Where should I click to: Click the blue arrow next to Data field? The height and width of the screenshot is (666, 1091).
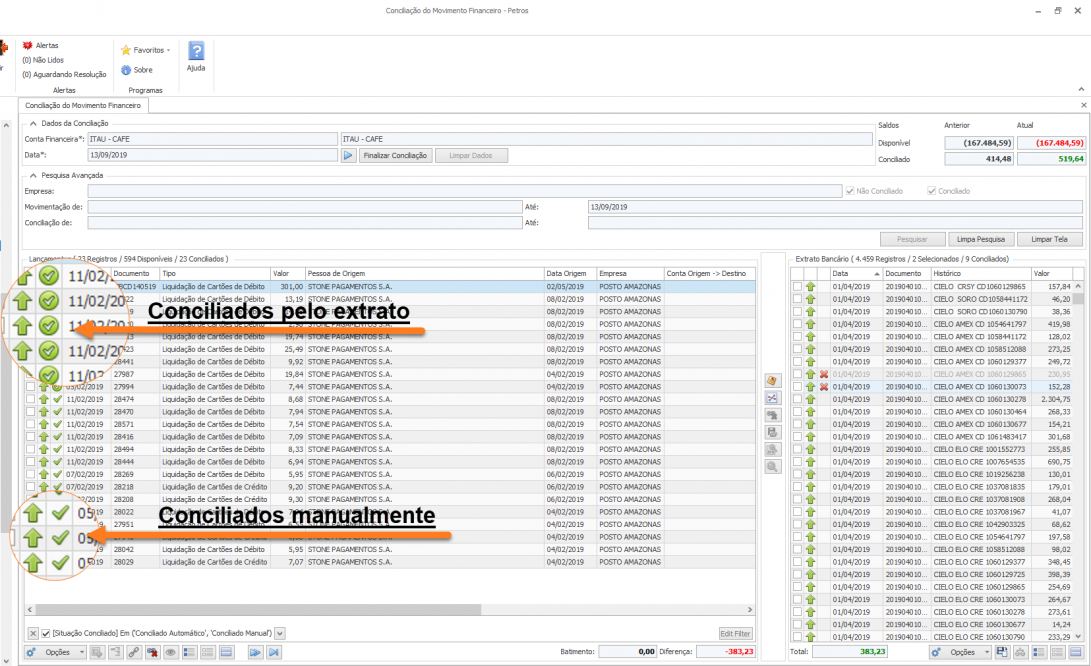point(349,155)
